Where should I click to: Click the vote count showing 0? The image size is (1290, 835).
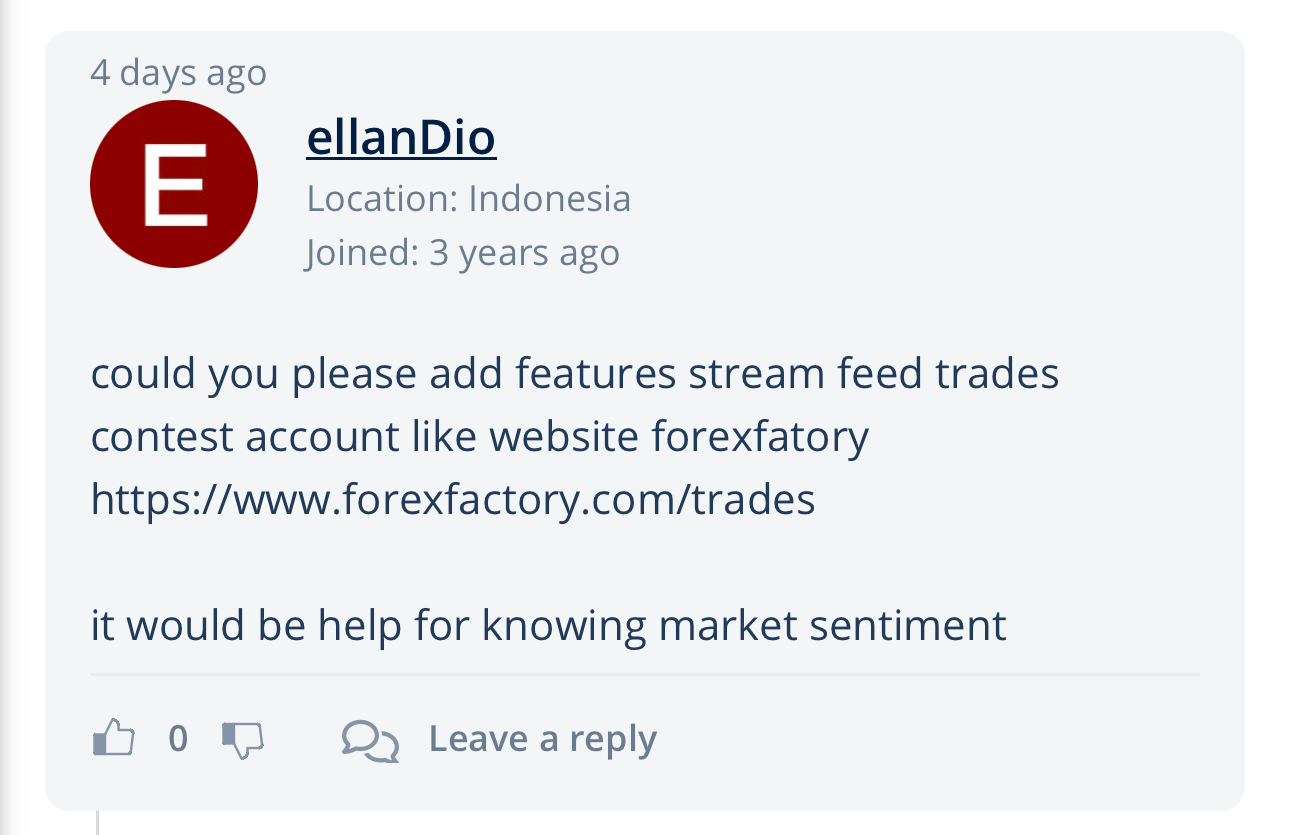[x=178, y=738]
